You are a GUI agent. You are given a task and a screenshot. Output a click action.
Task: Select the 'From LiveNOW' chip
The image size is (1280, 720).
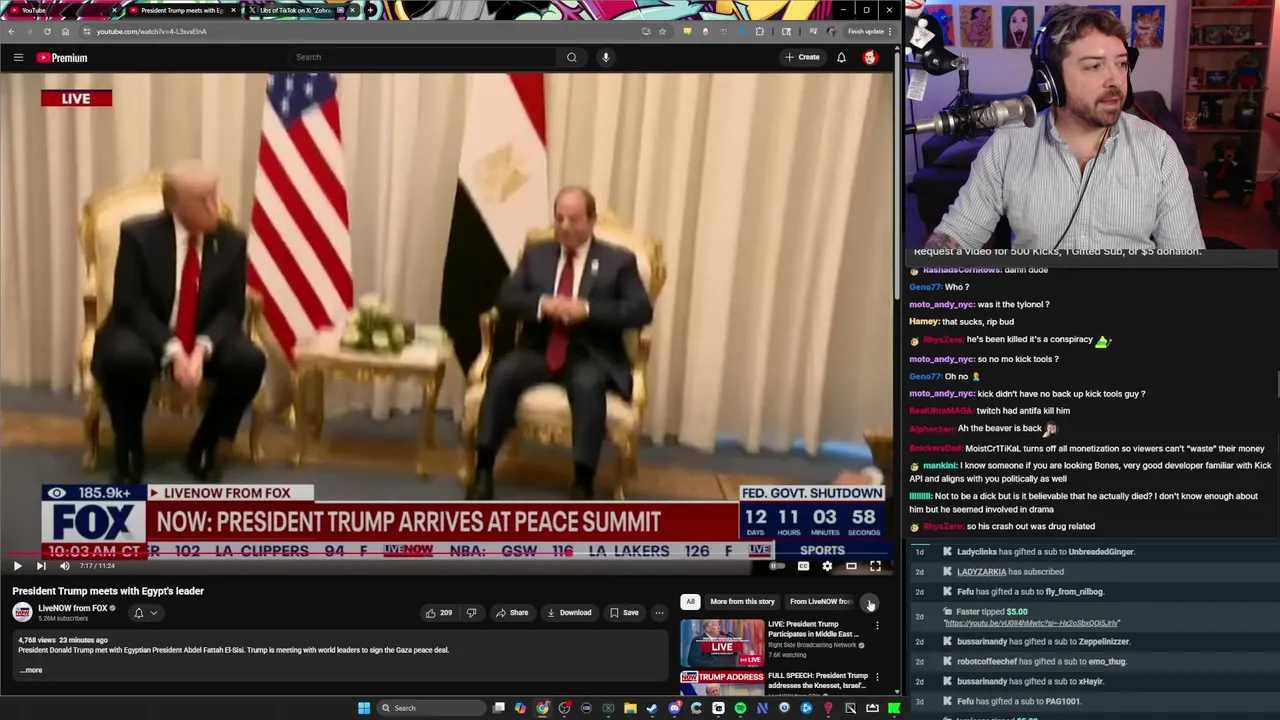point(820,602)
